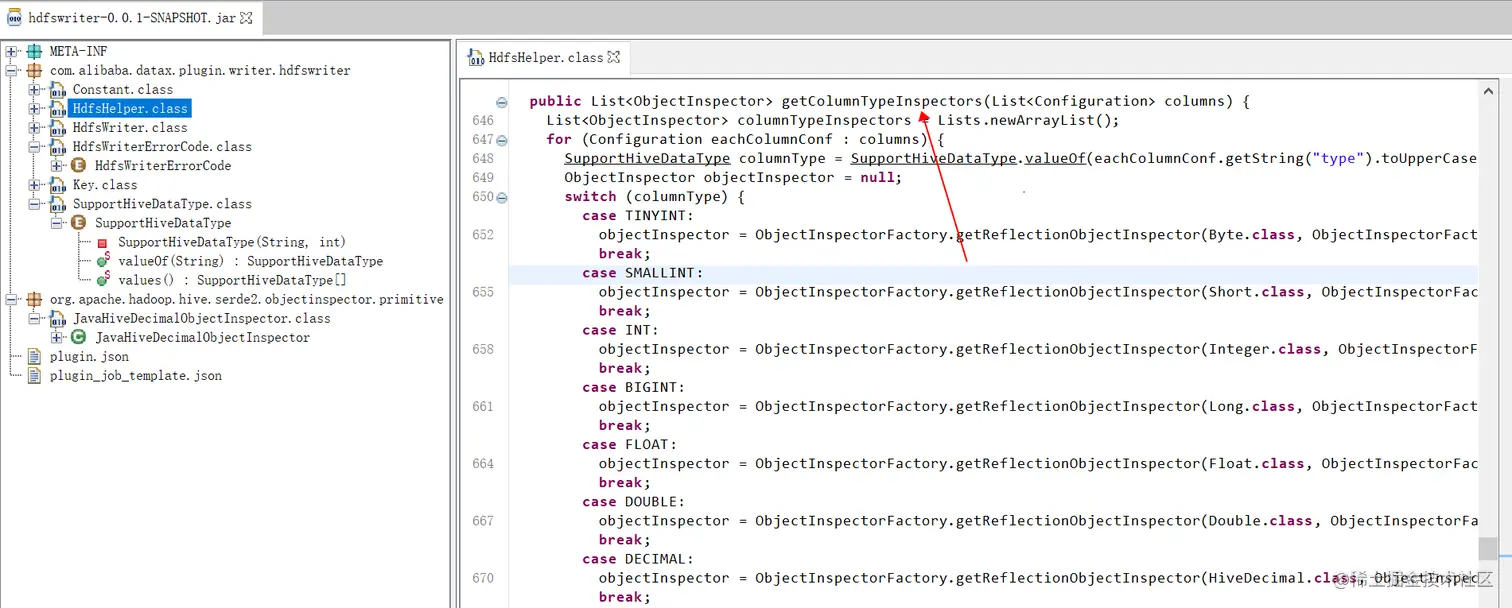Click line number 670 in the gutter
The image size is (1512, 608).
click(x=483, y=578)
